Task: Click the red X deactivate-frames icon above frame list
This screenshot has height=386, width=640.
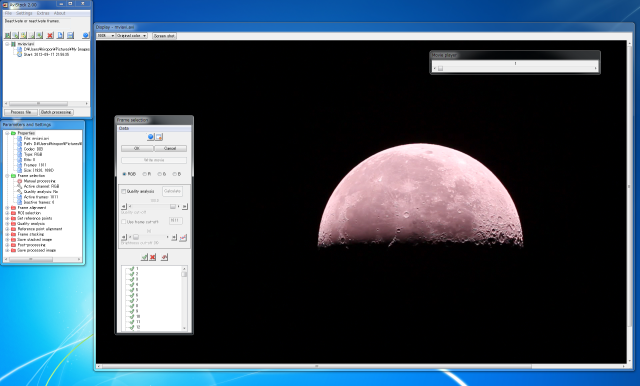Action: [153, 257]
